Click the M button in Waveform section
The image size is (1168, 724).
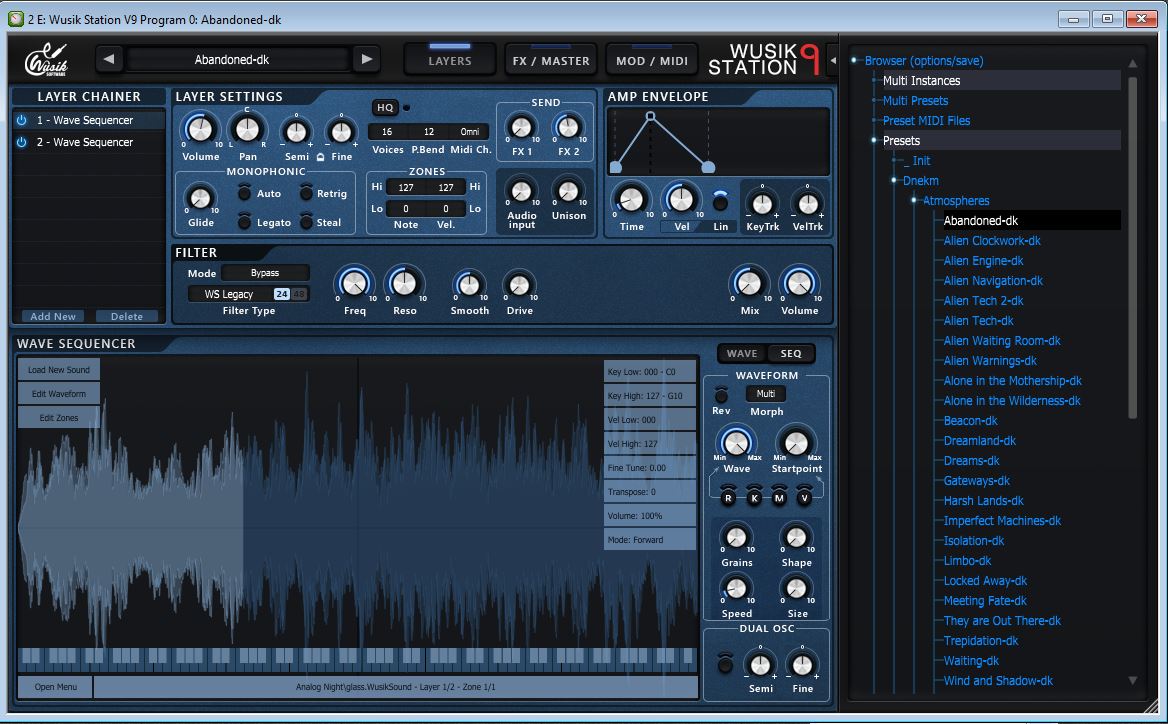coord(779,498)
